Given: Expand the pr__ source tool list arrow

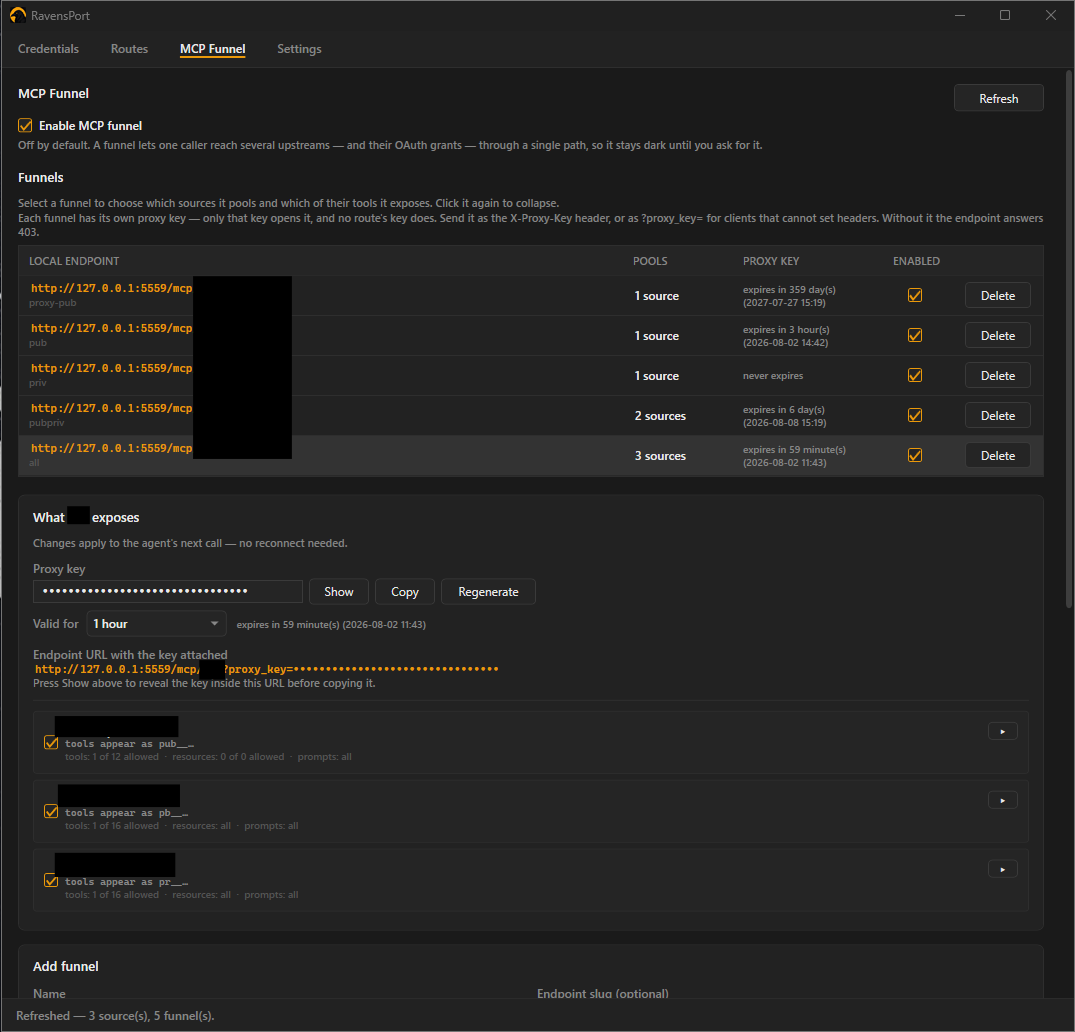Looking at the screenshot, I should click(x=1002, y=869).
